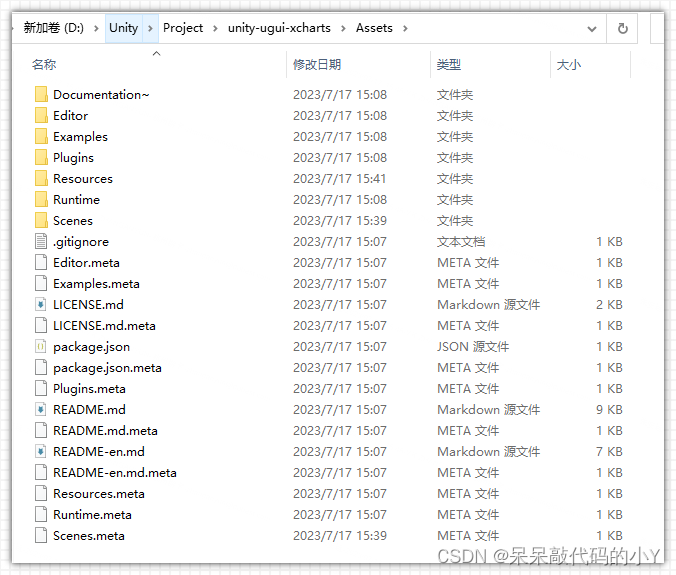Select the Examples.meta file name
676x575 pixels.
point(96,284)
